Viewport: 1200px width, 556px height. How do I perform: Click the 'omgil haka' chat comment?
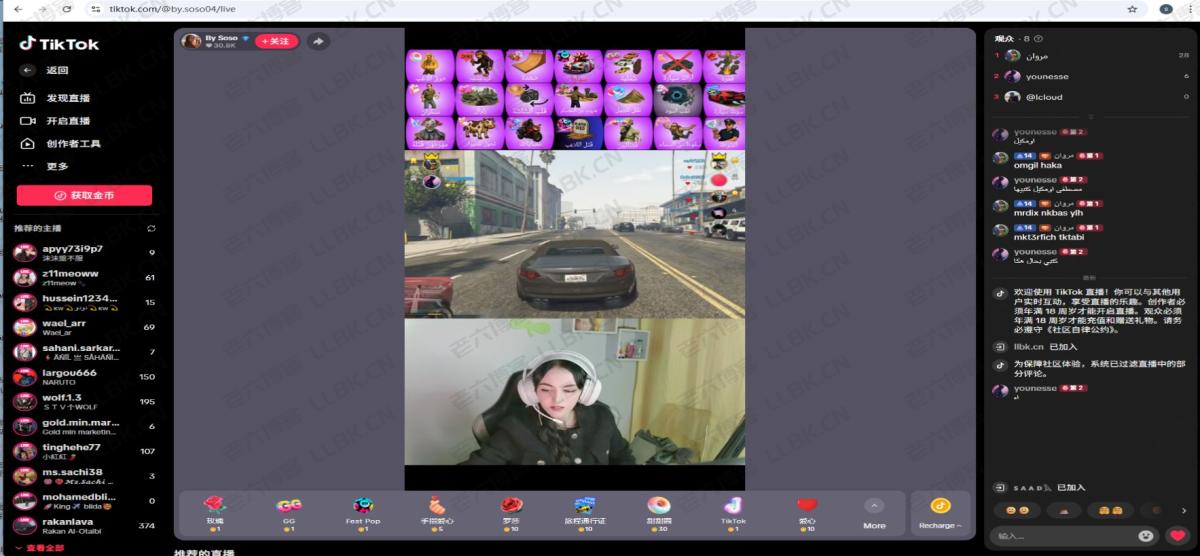point(1038,166)
